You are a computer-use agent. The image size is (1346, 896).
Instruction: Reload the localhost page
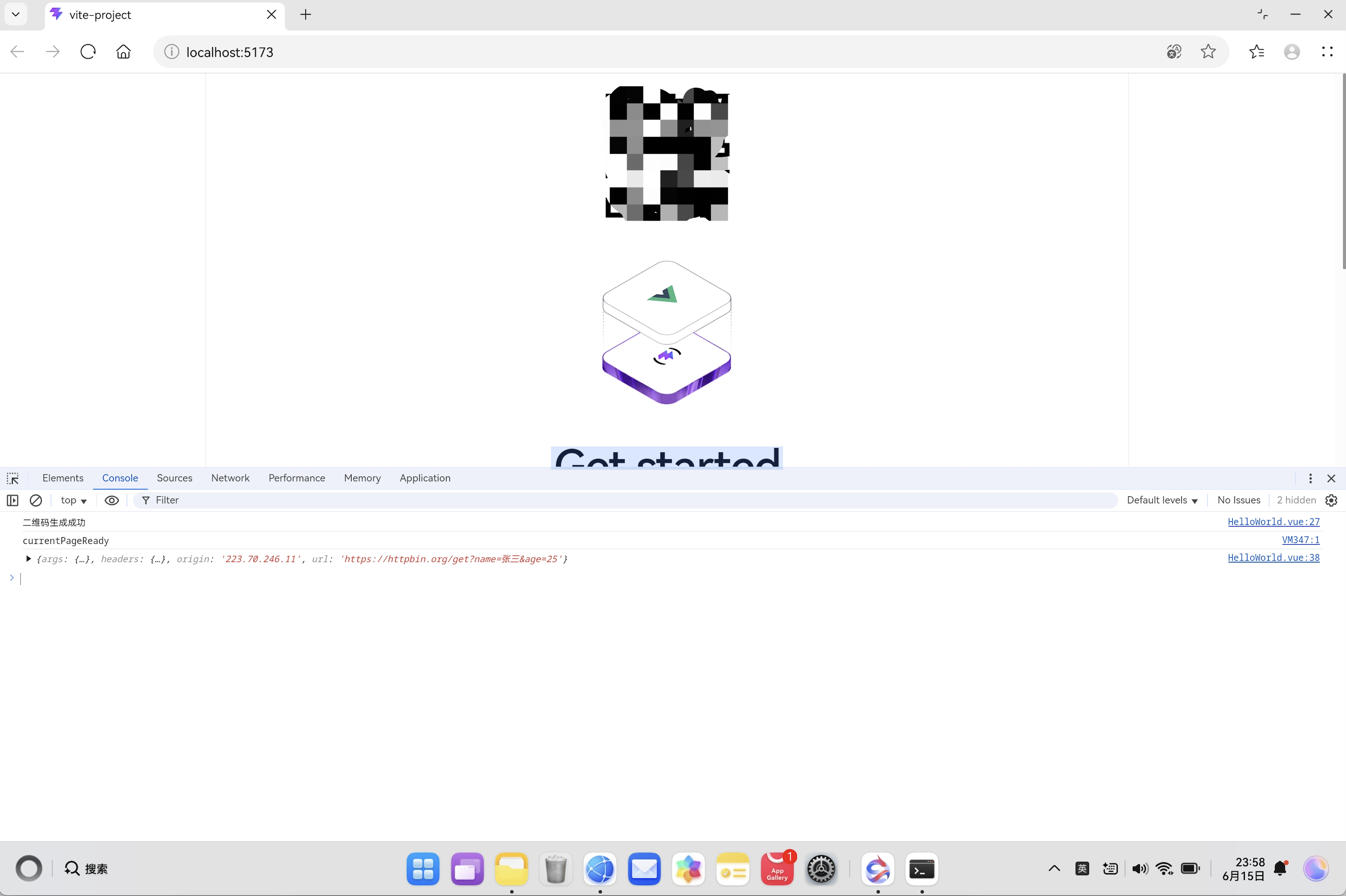point(88,52)
